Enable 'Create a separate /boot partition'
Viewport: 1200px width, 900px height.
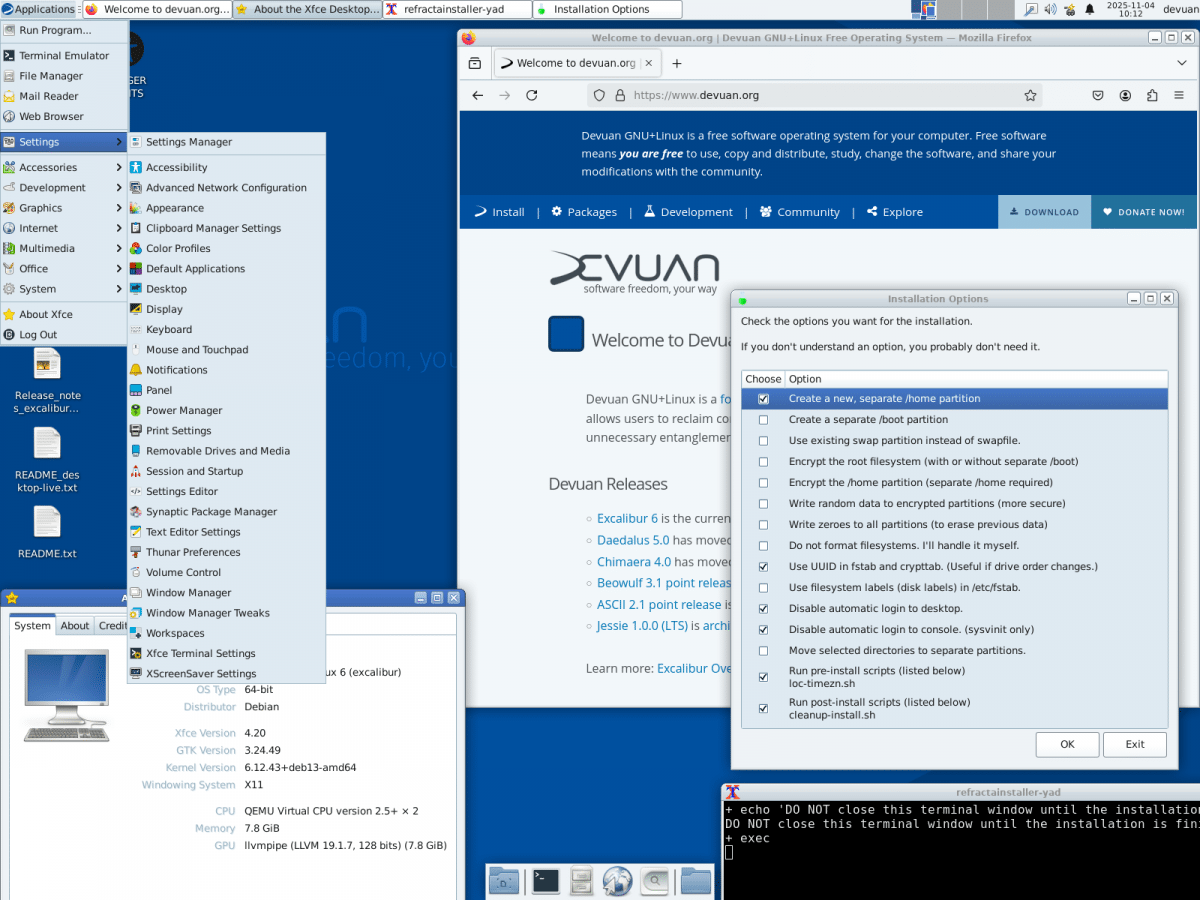(763, 419)
